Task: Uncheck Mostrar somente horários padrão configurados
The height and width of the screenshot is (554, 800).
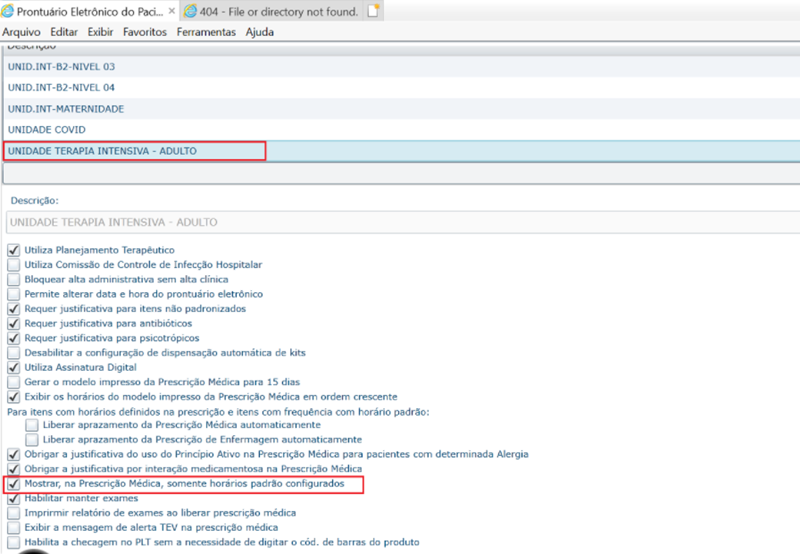Action: (14, 484)
